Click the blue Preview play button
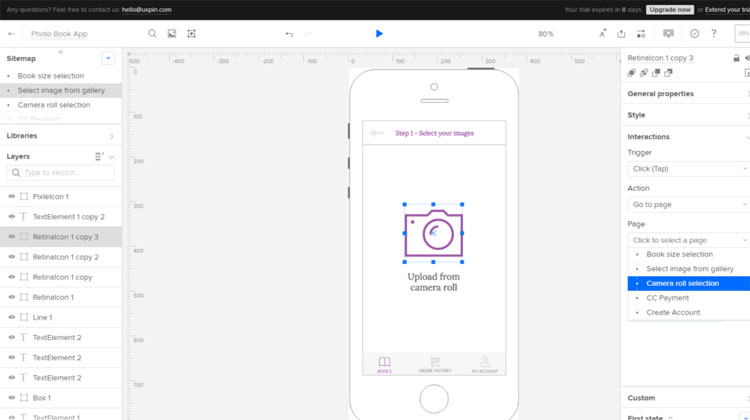750x420 pixels. pyautogui.click(x=379, y=33)
